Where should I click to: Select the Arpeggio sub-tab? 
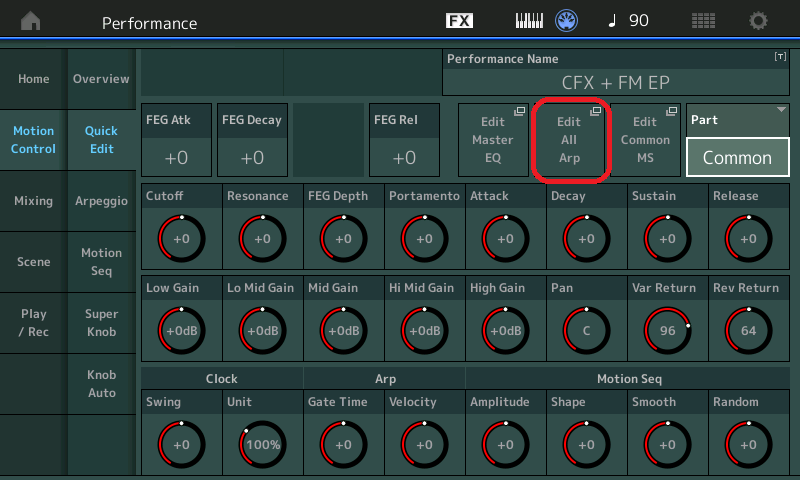pyautogui.click(x=101, y=201)
